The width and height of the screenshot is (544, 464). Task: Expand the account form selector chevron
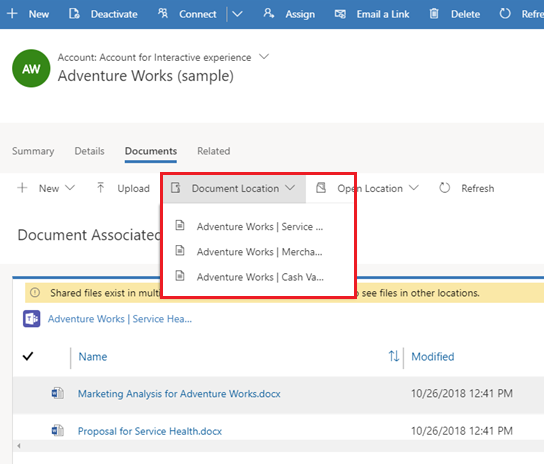click(264, 57)
